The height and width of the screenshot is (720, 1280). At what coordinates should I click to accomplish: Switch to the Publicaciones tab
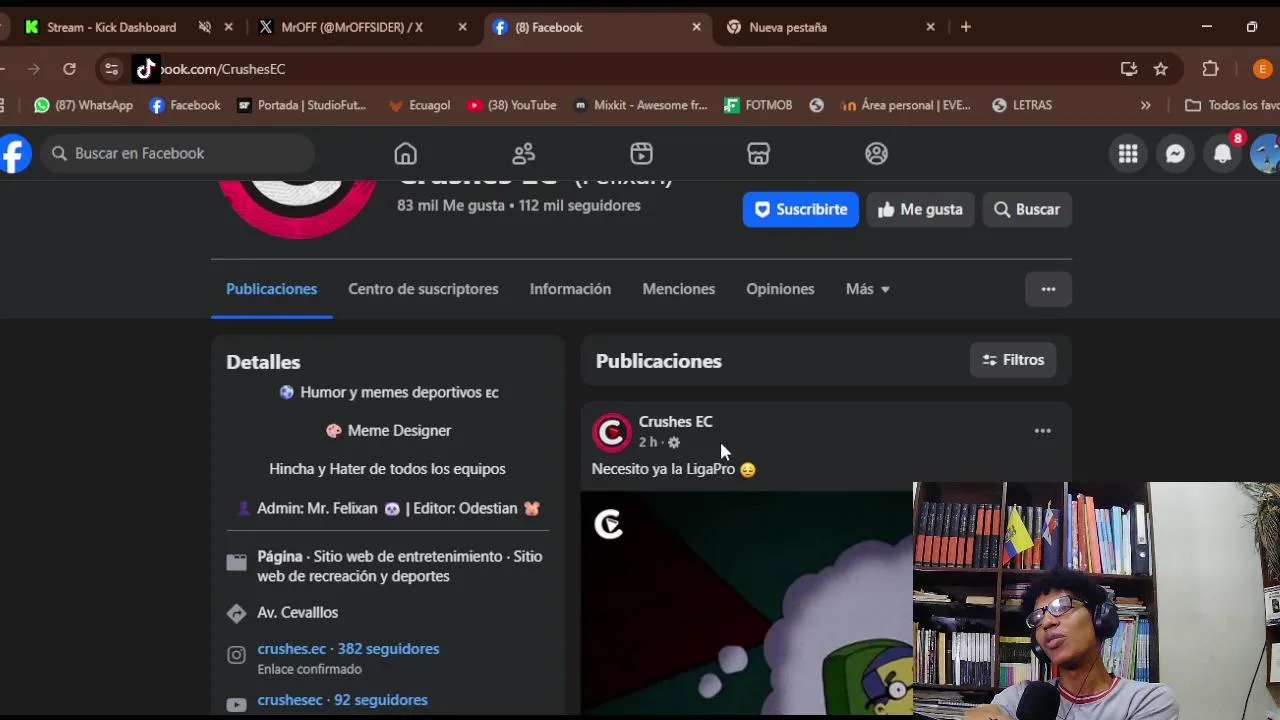(x=271, y=289)
